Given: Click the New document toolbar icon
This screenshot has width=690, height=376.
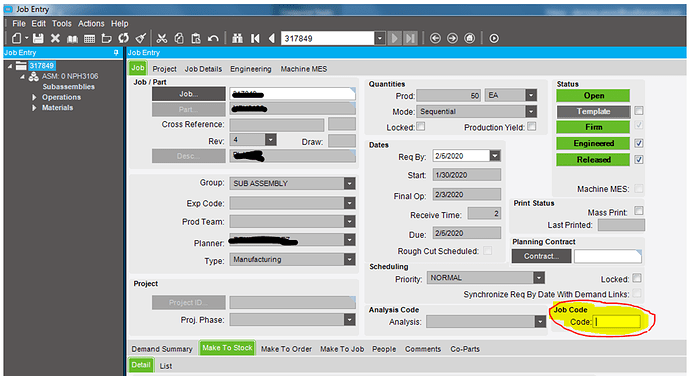Looking at the screenshot, I should [17, 38].
